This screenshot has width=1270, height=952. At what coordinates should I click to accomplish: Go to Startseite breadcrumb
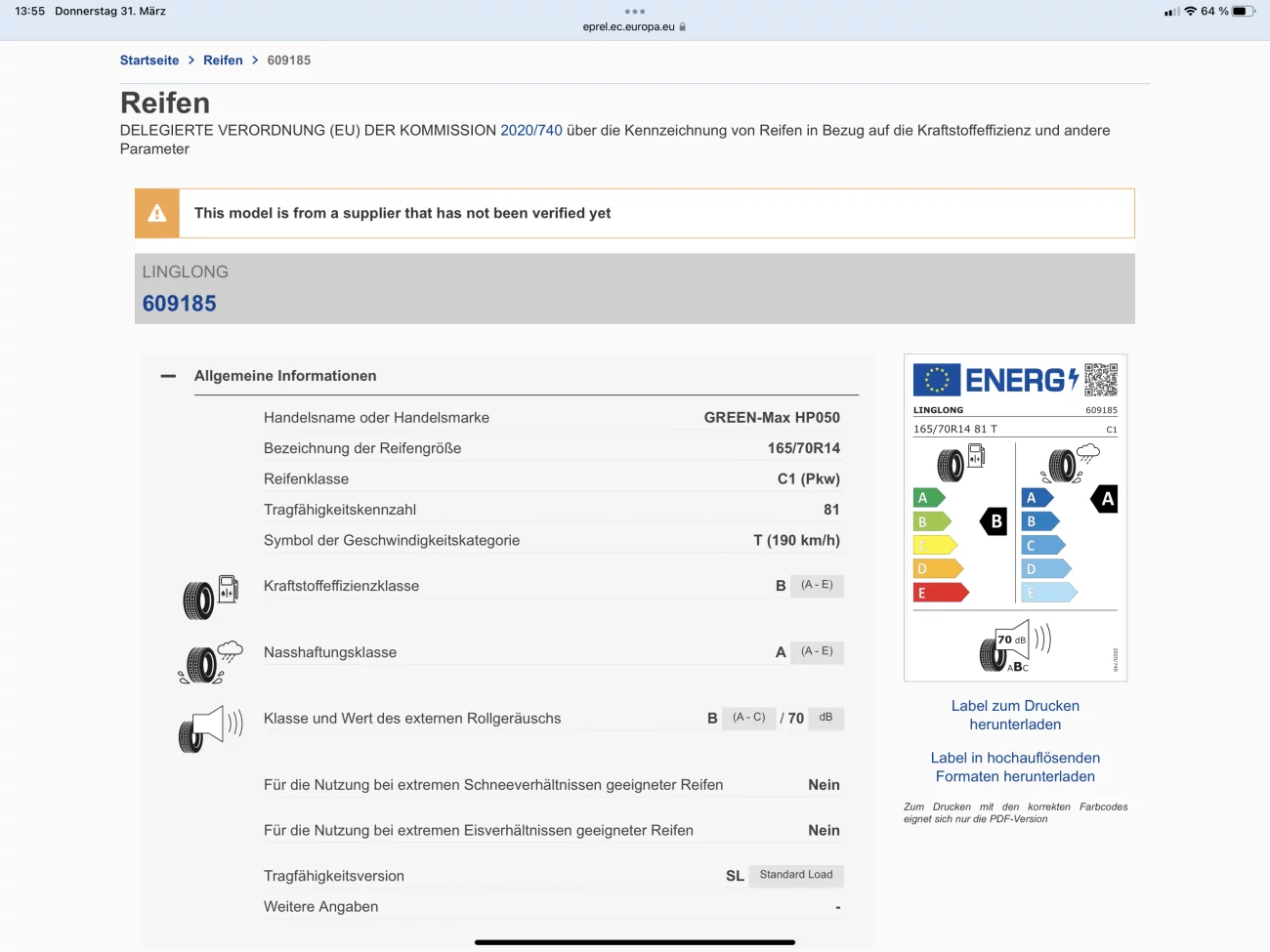click(x=149, y=61)
